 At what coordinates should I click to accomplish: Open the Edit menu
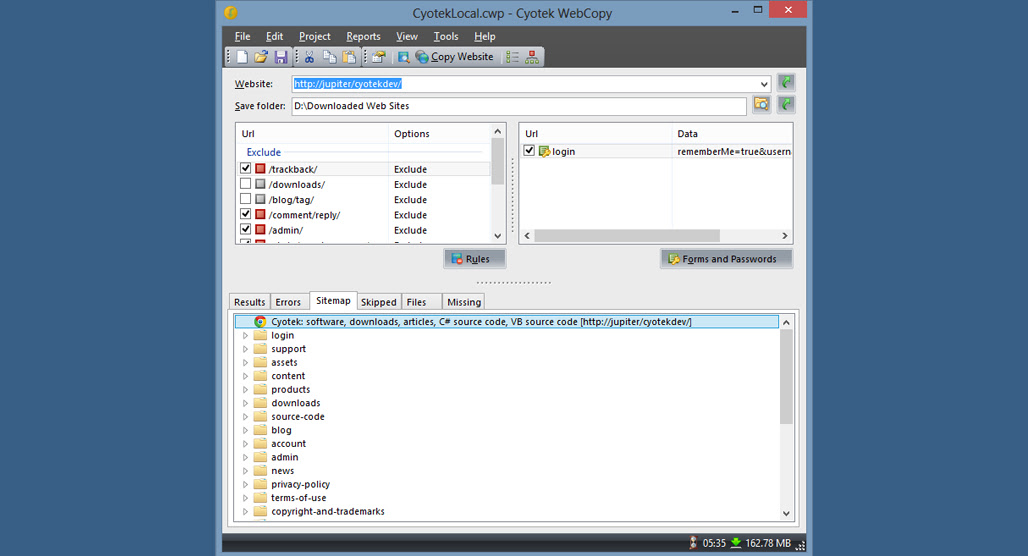coord(275,37)
